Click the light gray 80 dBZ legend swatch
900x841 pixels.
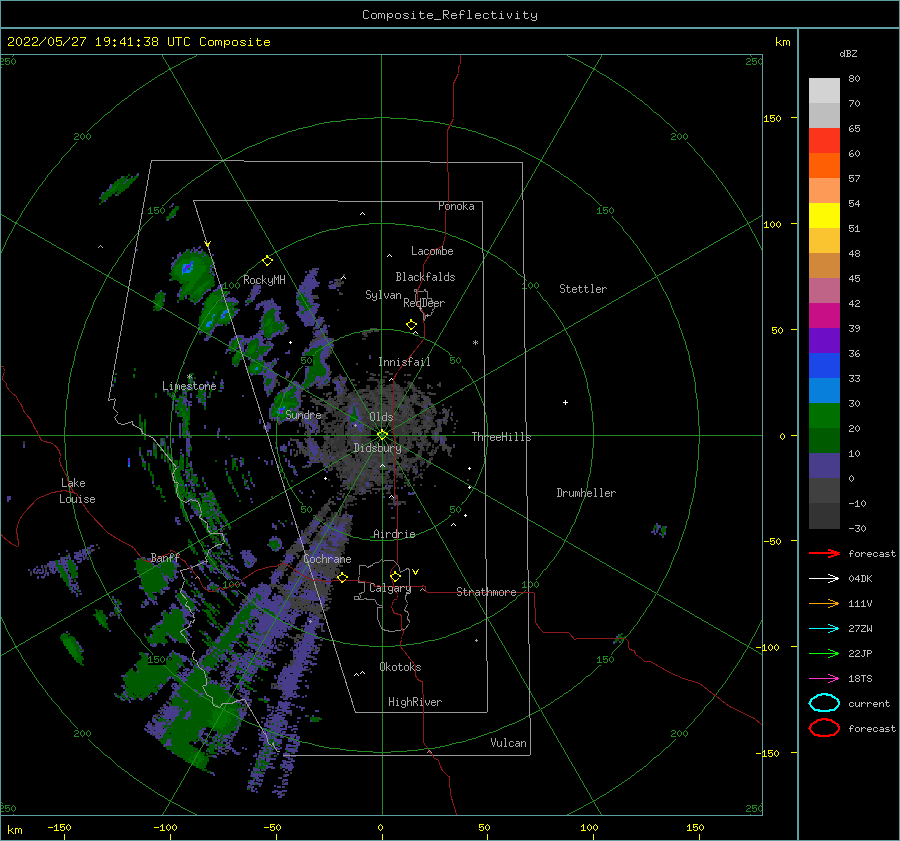click(x=824, y=91)
